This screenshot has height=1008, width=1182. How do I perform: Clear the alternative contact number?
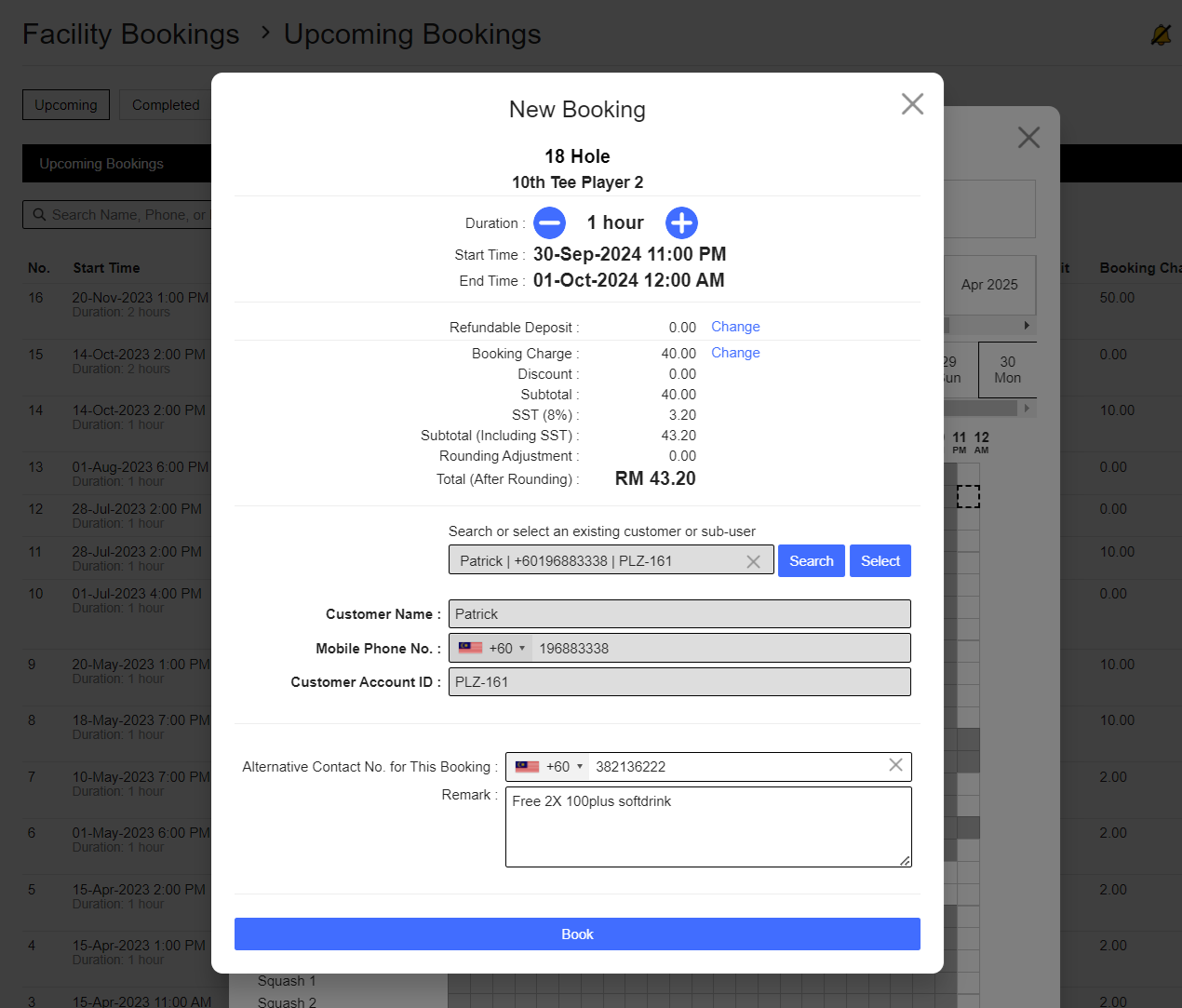pos(895,766)
